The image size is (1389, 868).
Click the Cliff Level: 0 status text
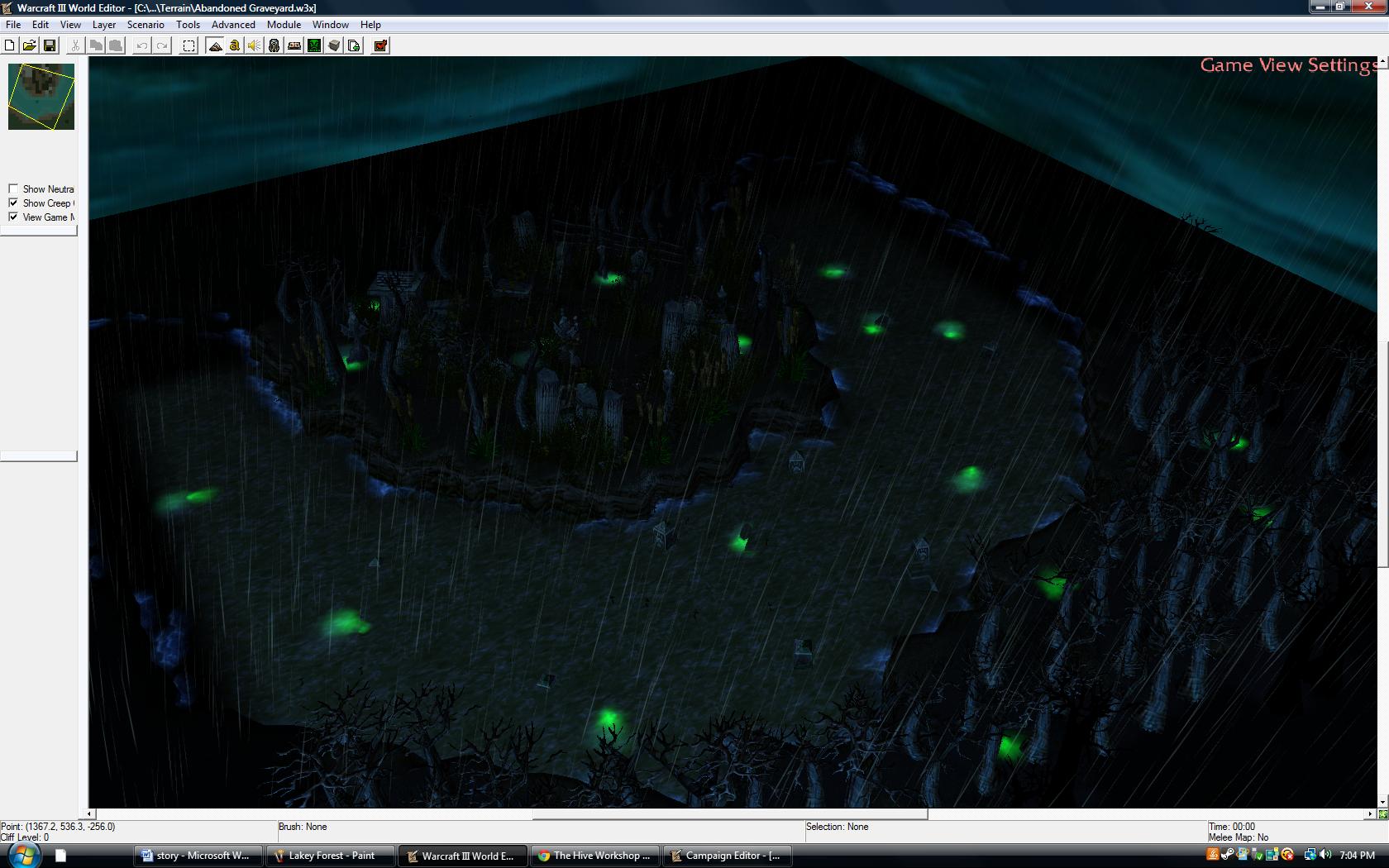[x=25, y=837]
